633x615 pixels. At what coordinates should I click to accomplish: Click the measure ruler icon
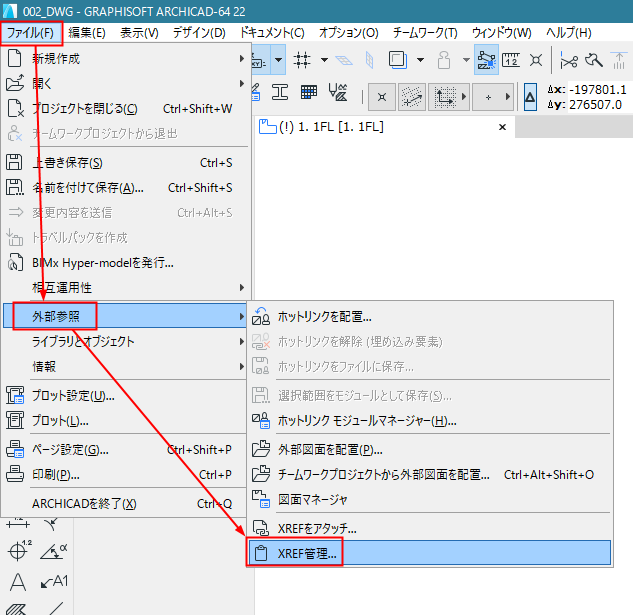click(x=511, y=60)
